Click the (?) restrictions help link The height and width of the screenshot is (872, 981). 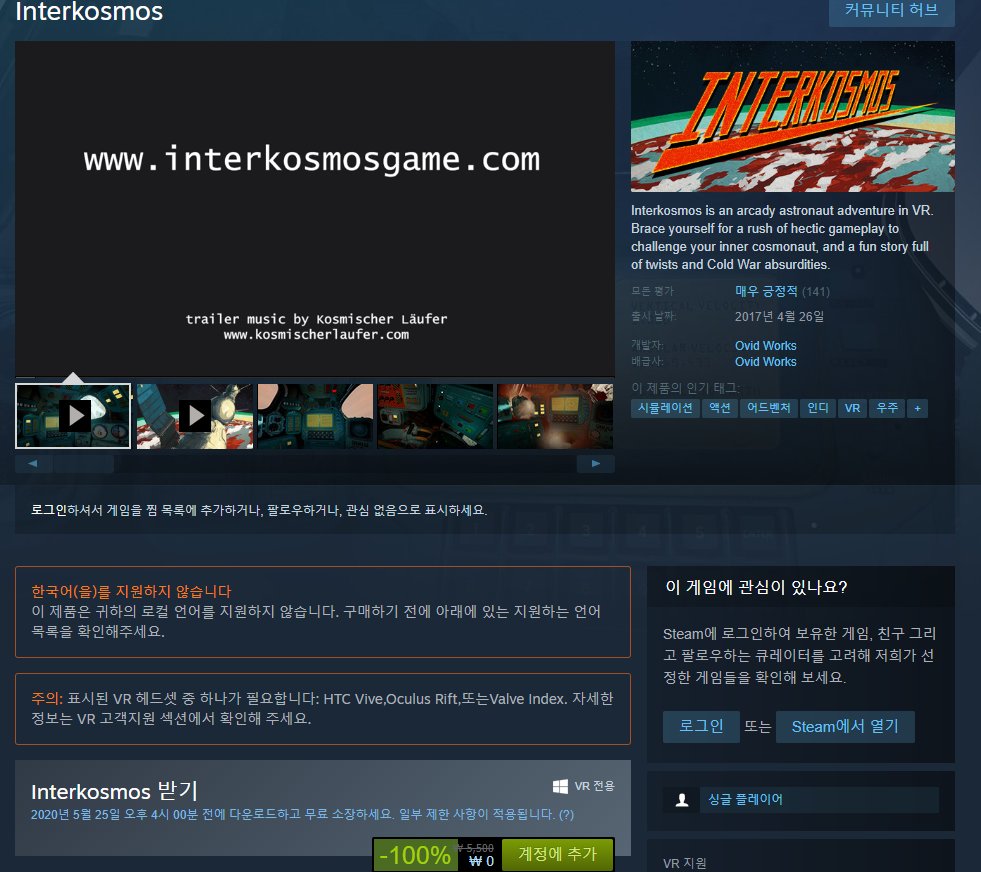pos(566,814)
